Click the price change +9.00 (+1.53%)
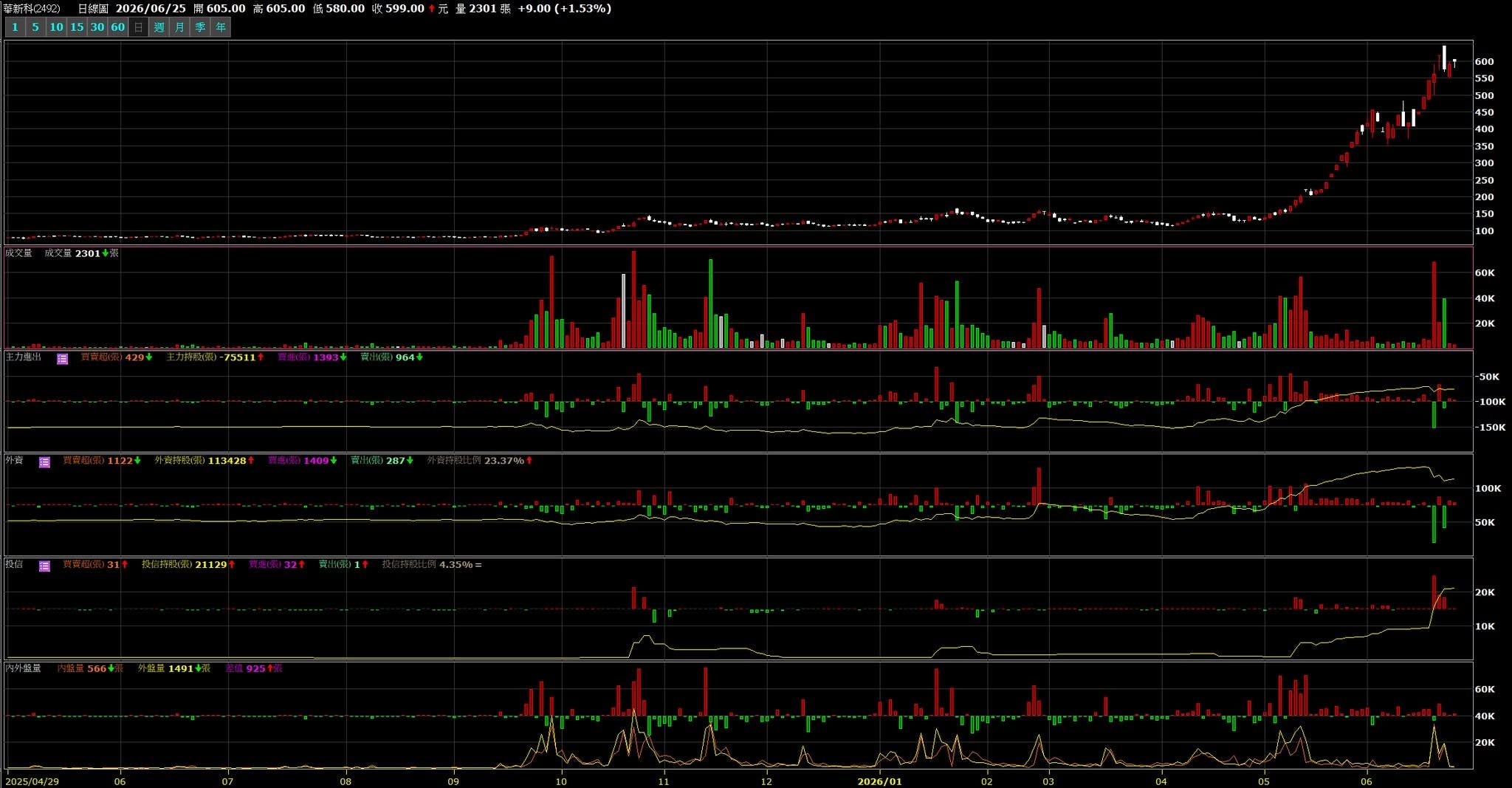 pyautogui.click(x=565, y=9)
